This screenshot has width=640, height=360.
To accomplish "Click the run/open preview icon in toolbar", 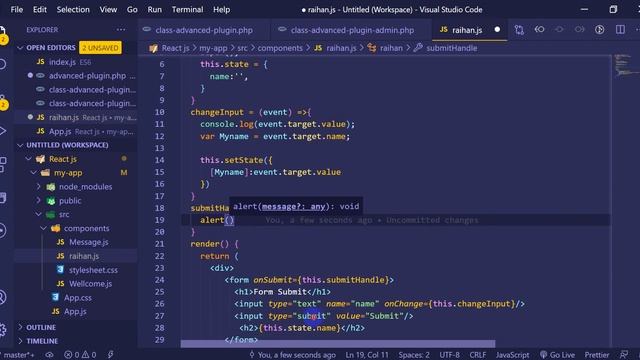I will (599, 29).
